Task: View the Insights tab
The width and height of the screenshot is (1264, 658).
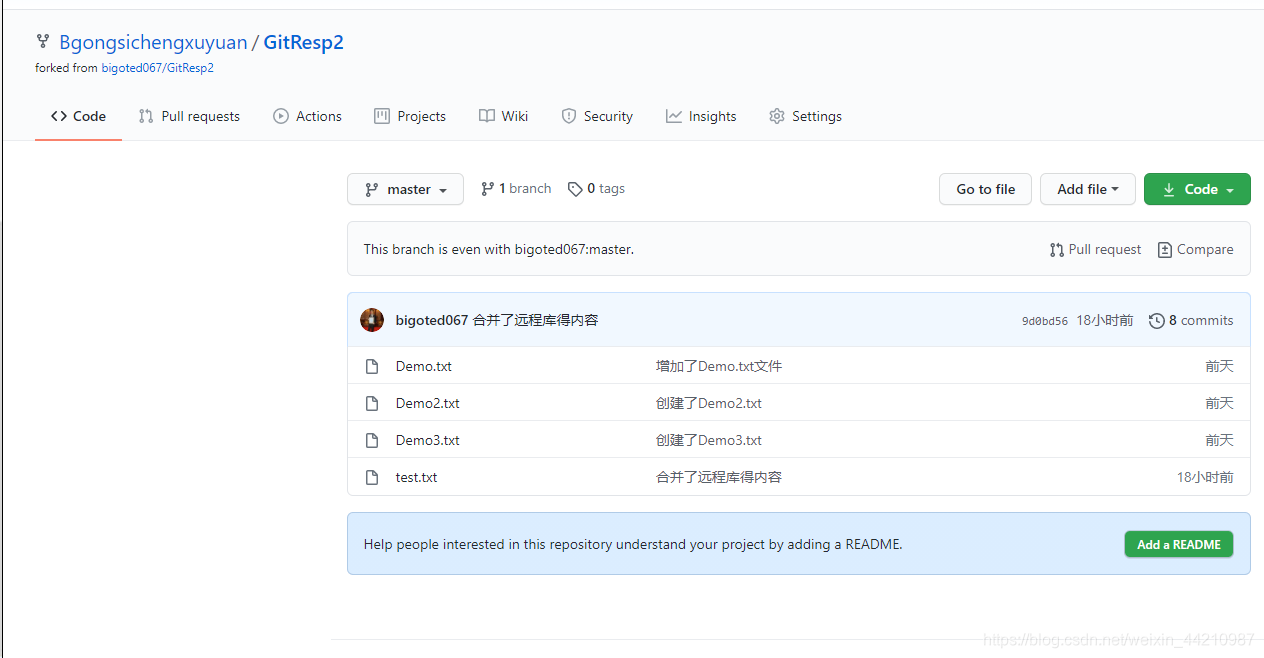Action: pyautogui.click(x=701, y=116)
